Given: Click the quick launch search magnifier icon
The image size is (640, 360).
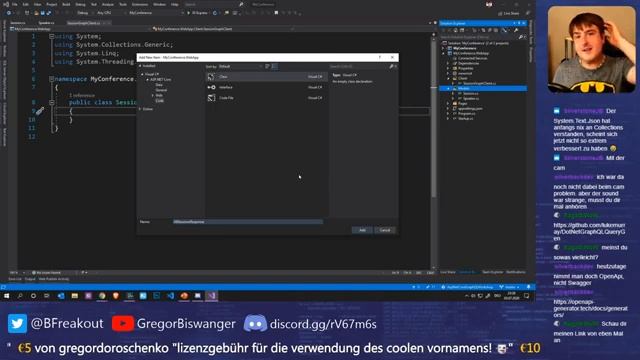Looking at the screenshot, I should [241, 4].
